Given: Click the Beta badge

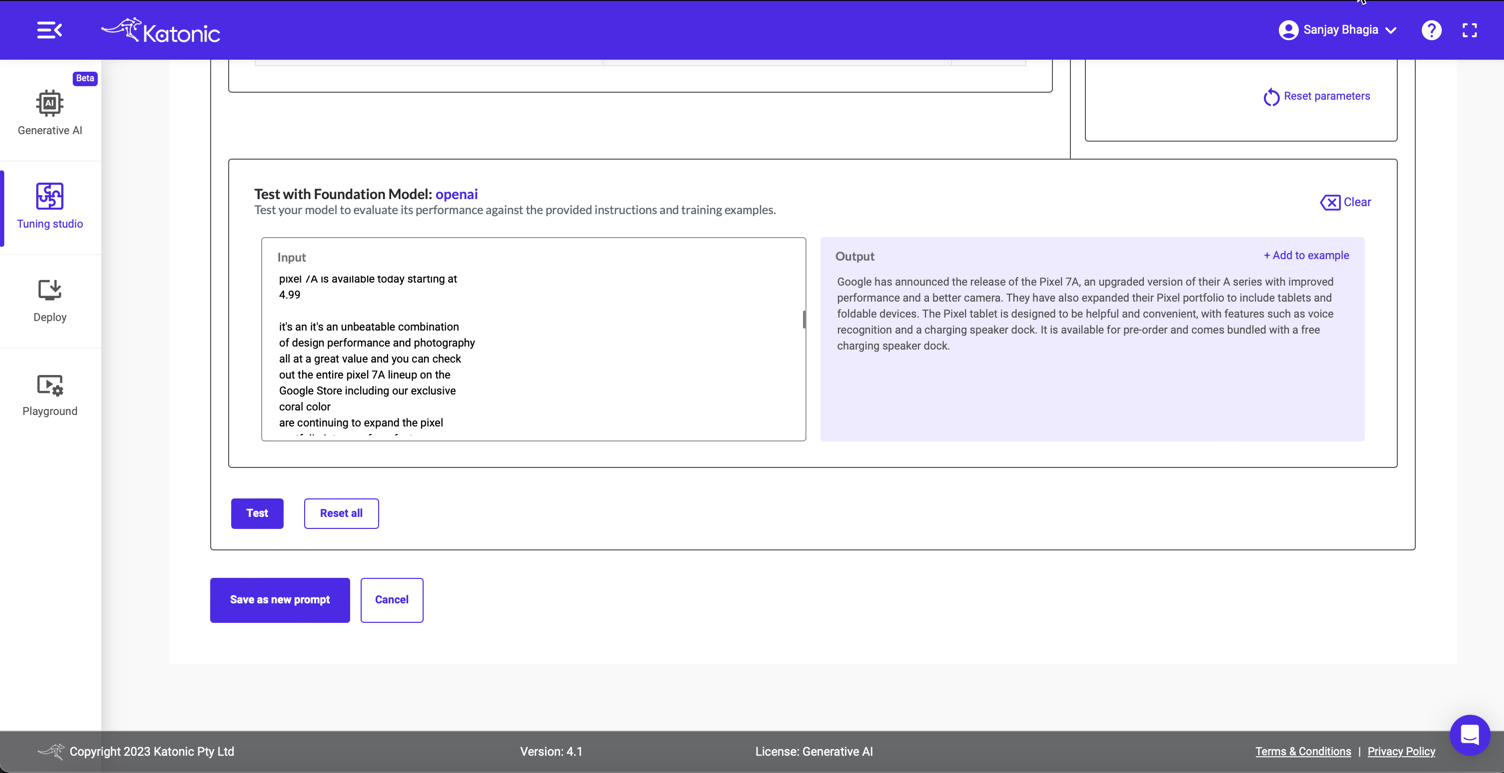Looking at the screenshot, I should pos(85,78).
